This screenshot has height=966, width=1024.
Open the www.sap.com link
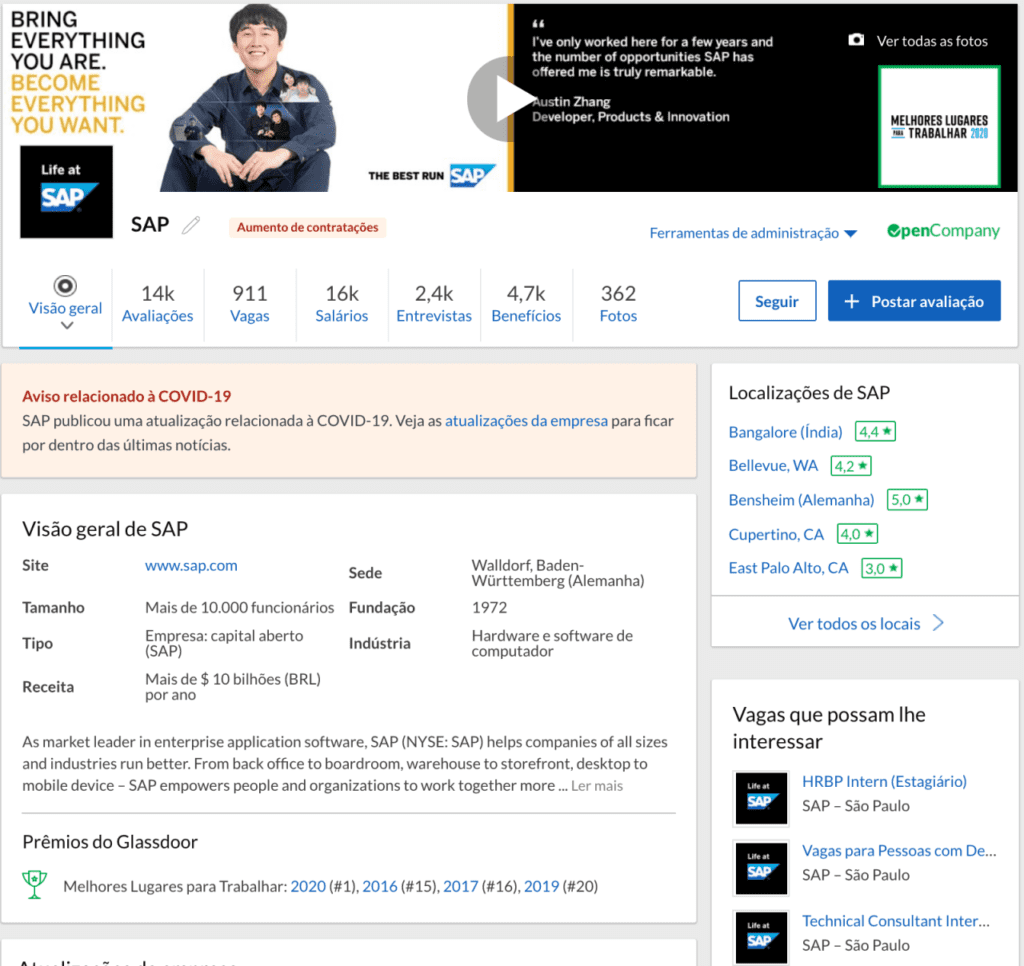191,565
